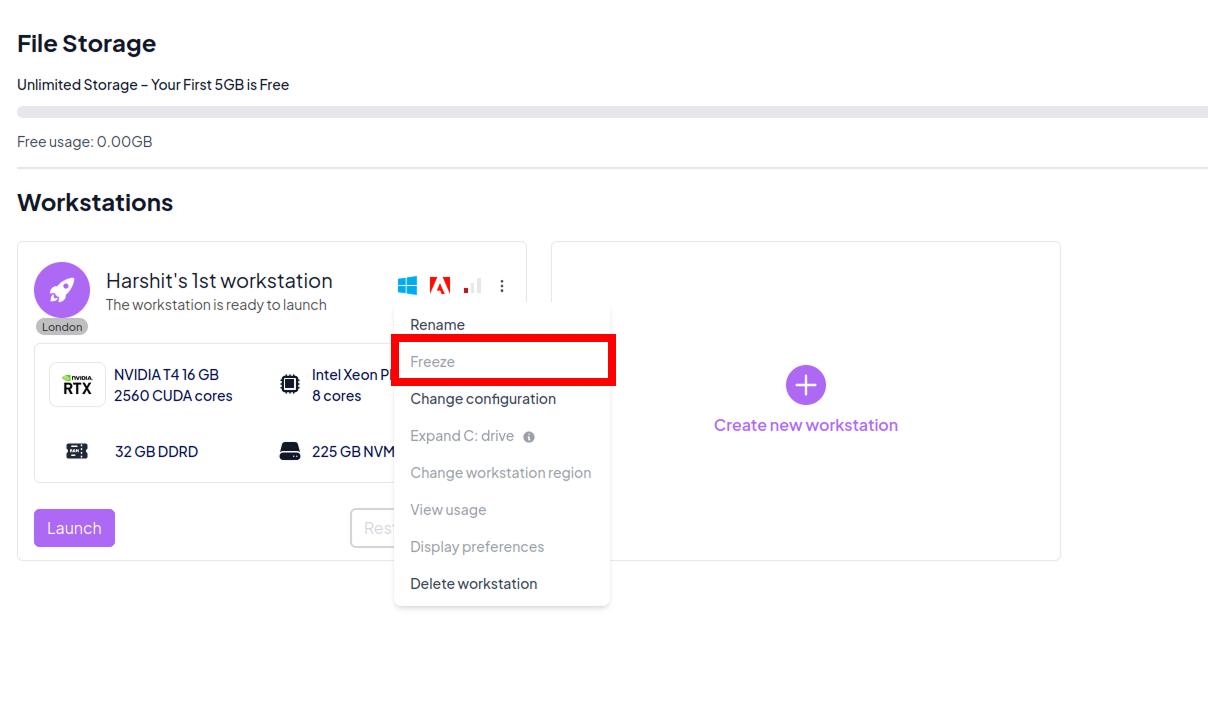Click the Adobe logo icon

[x=440, y=286]
